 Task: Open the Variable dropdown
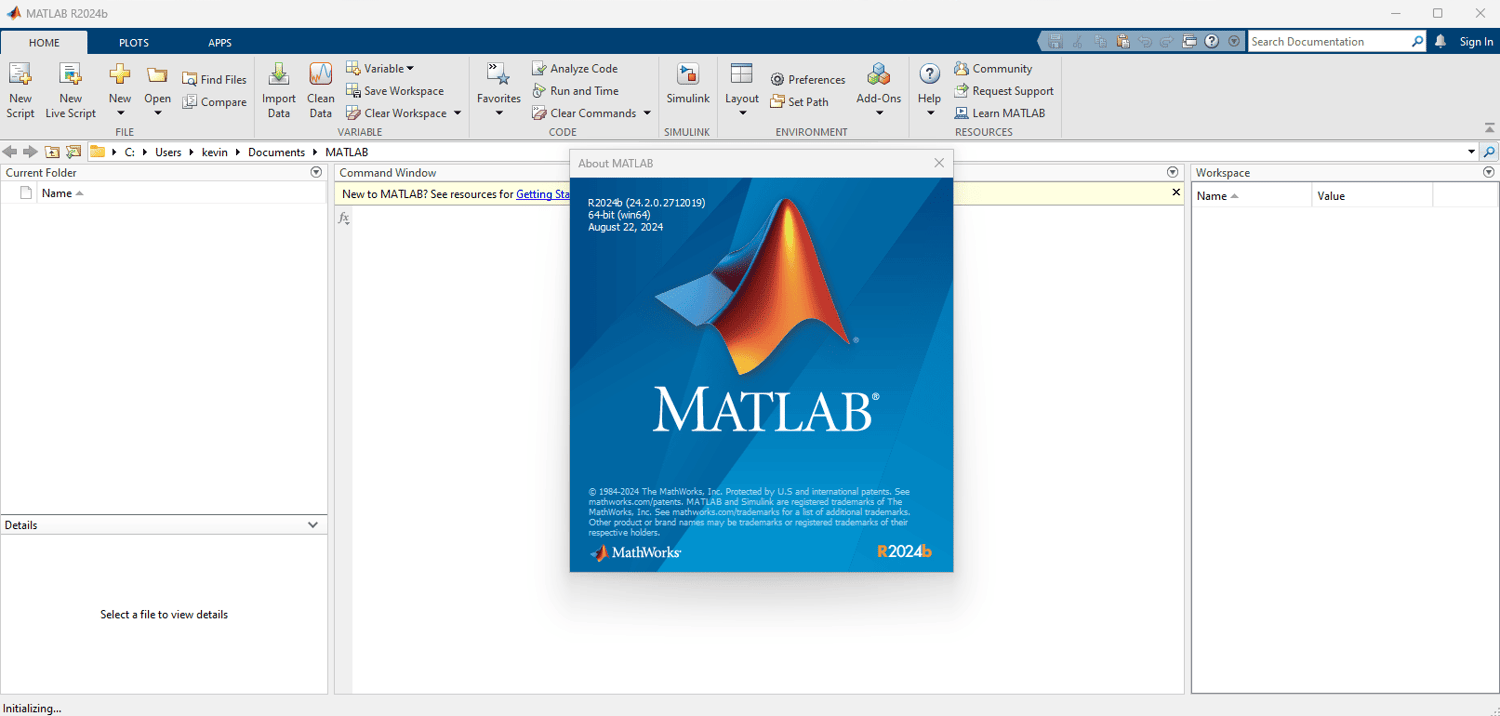[x=380, y=69]
